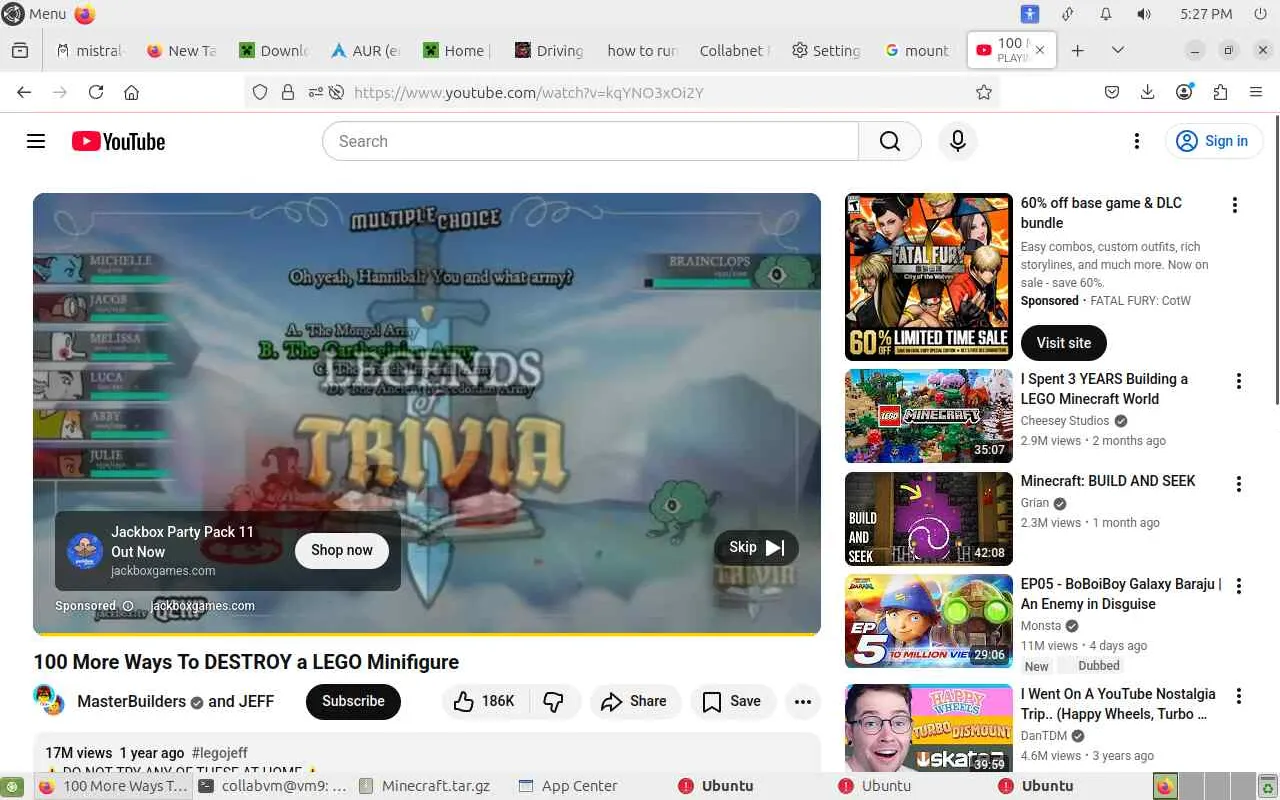Open the Firefox home page icon
The width and height of the screenshot is (1280, 800).
click(131, 92)
